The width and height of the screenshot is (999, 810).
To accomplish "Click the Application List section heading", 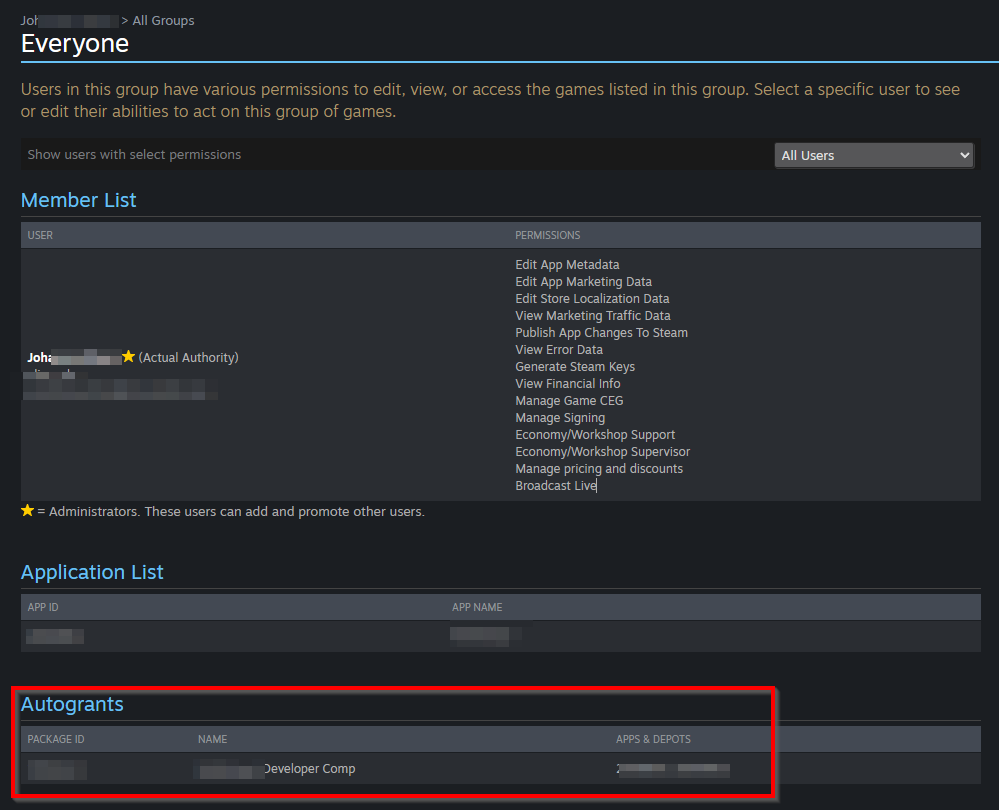I will click(x=92, y=572).
